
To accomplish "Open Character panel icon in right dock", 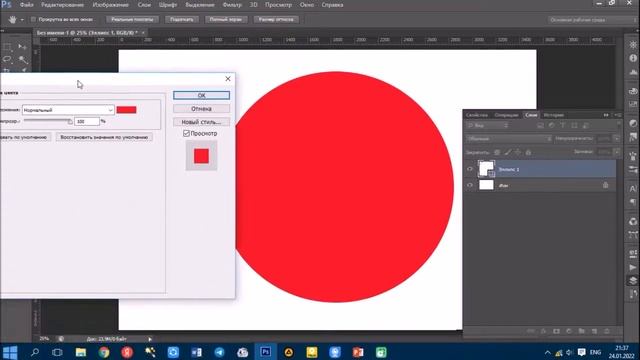I will 633,189.
